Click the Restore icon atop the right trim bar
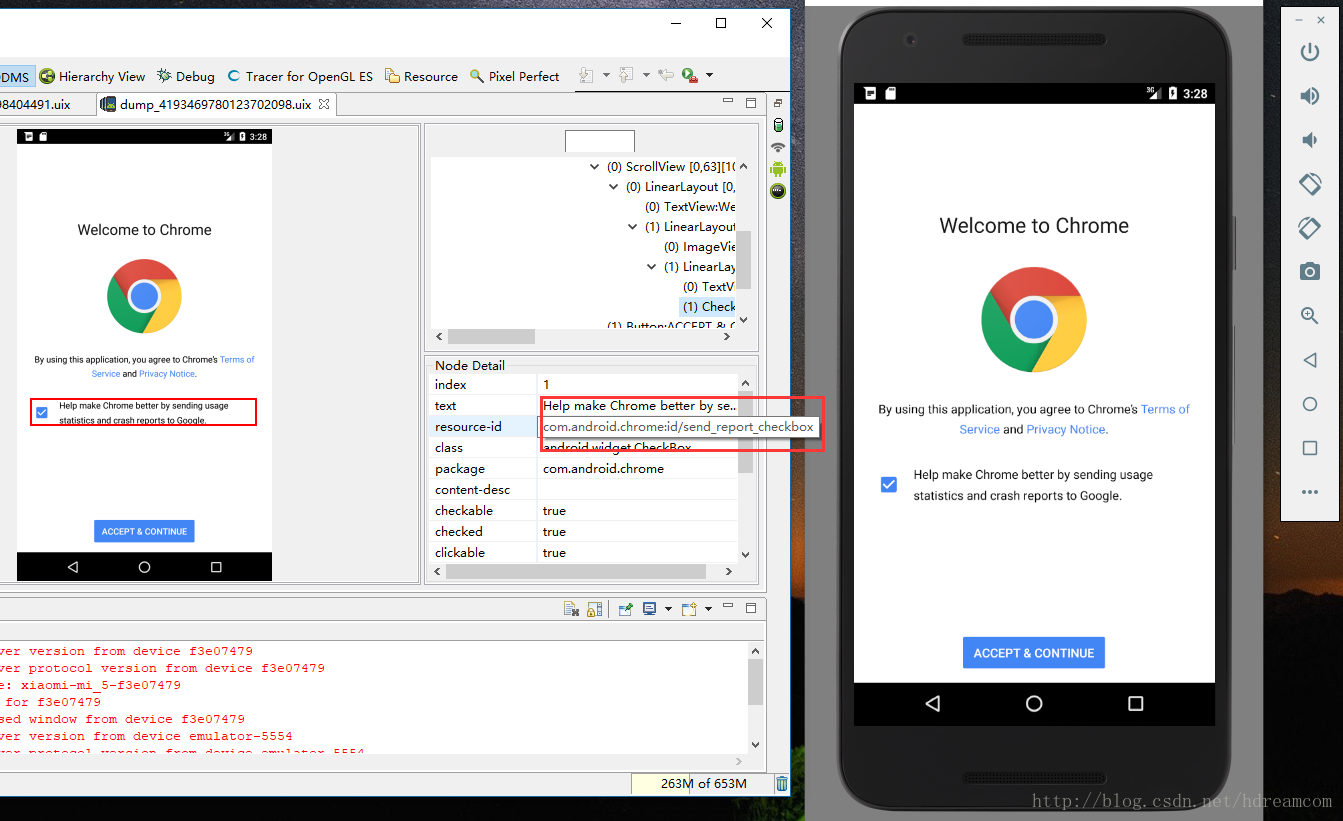Viewport: 1343px width, 821px height. (x=778, y=103)
